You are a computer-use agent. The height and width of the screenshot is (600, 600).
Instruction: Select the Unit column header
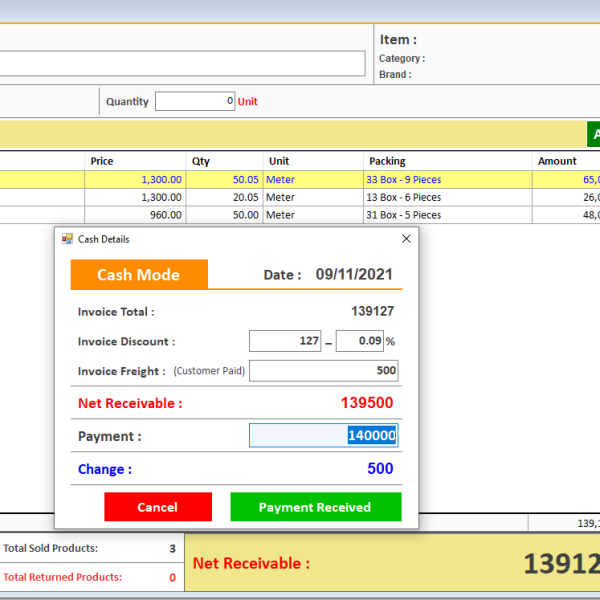tap(279, 161)
